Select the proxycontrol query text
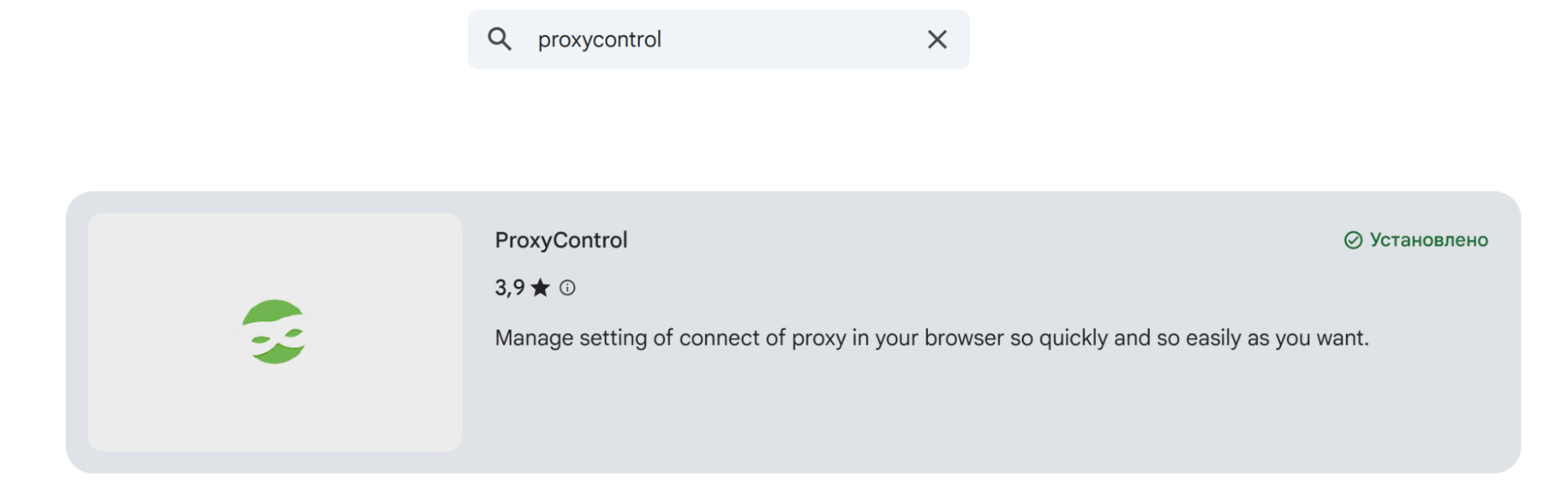Screen dimensions: 1568x482 599,39
